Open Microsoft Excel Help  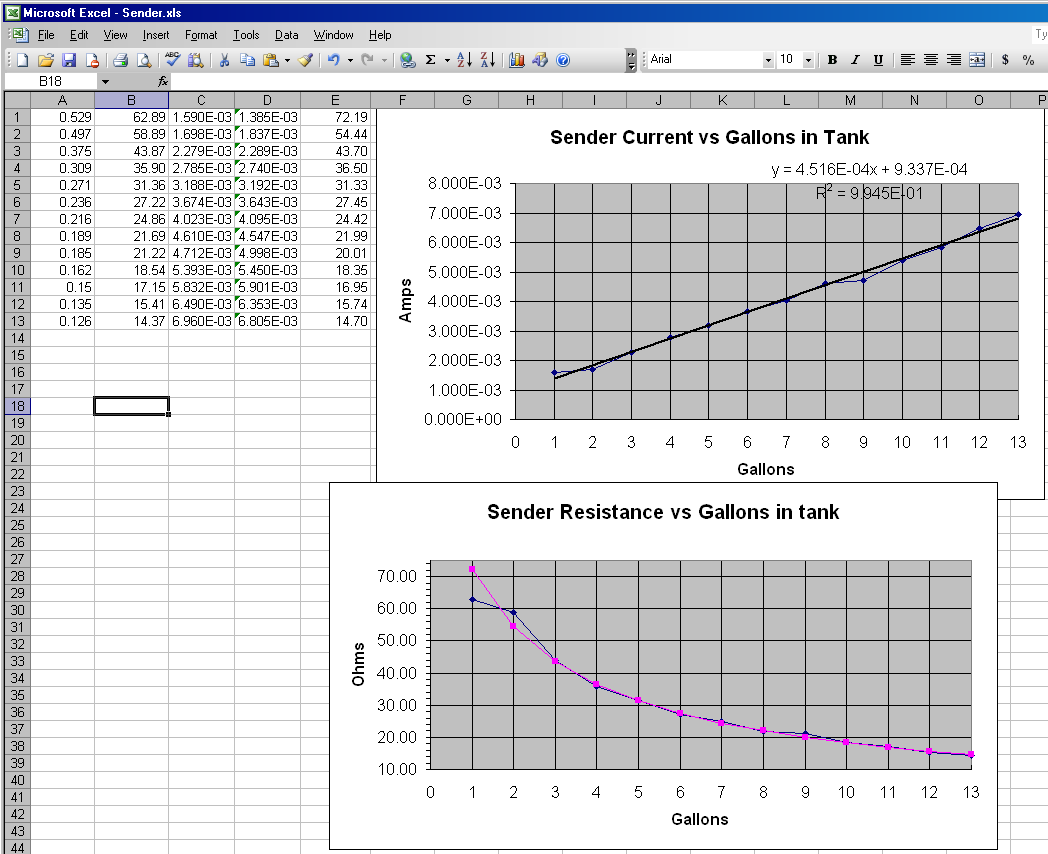pos(563,60)
